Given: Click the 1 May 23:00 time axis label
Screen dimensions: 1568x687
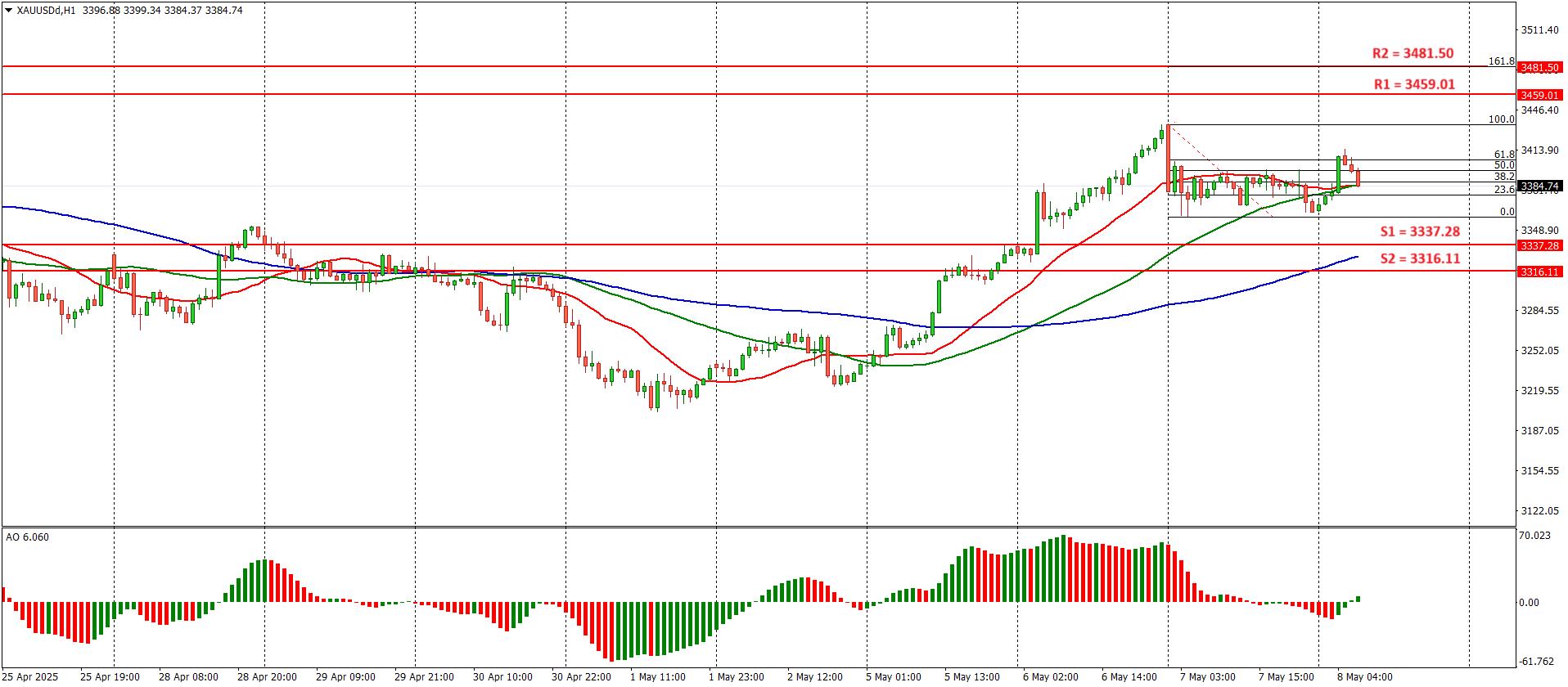Looking at the screenshot, I should tap(737, 677).
